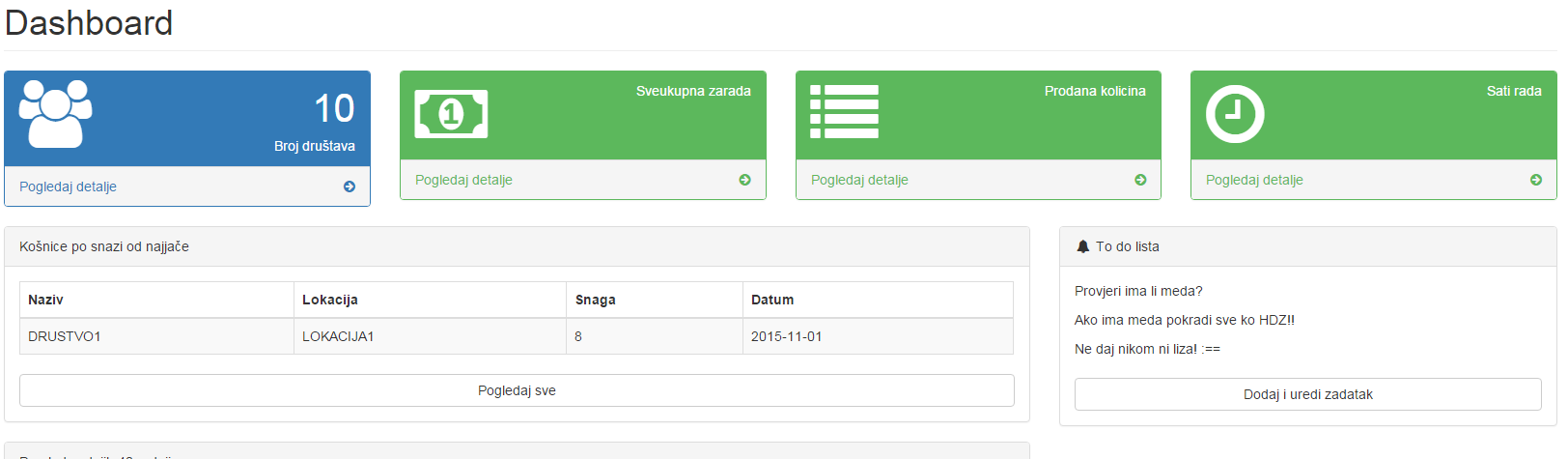1568x459 pixels.
Task: Click the bell icon beside To do lista
Action: 1082,246
